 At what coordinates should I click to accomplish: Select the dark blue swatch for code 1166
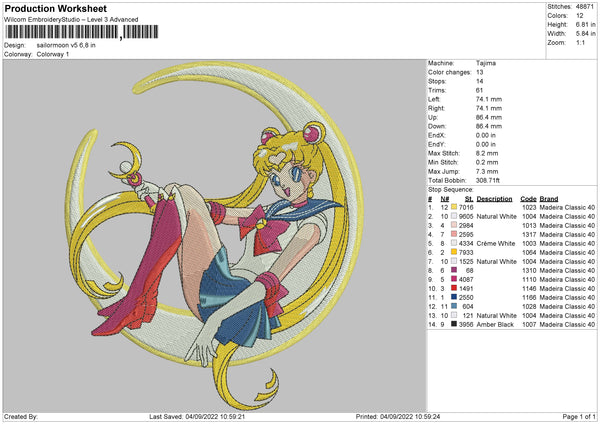point(454,297)
